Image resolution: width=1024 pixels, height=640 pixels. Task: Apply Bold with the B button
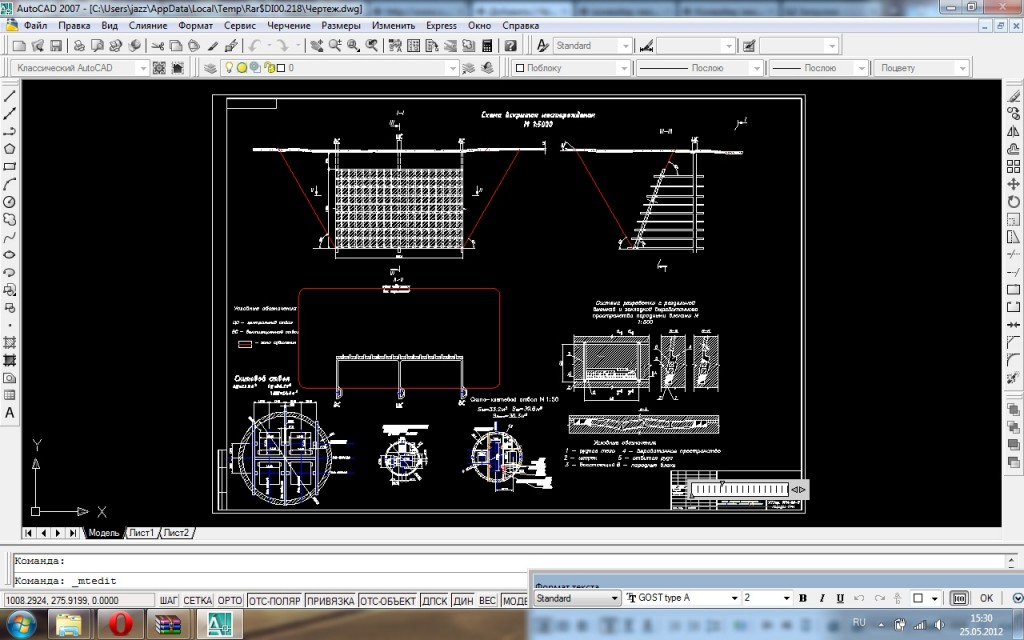[803, 598]
